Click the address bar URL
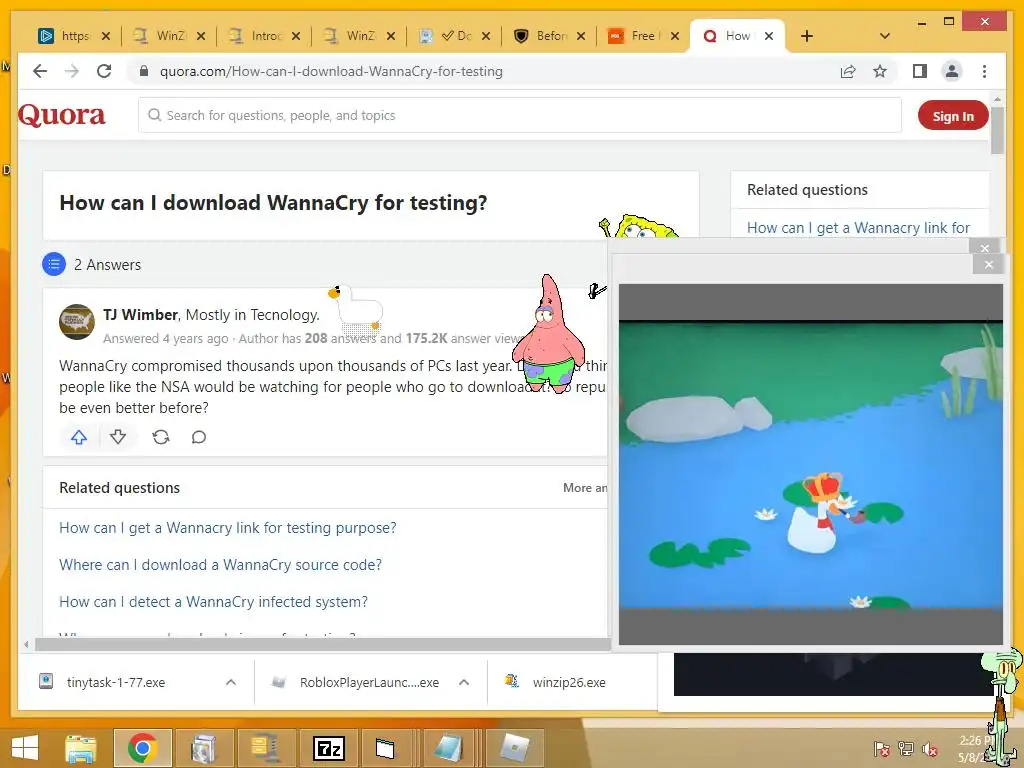 pos(331,71)
